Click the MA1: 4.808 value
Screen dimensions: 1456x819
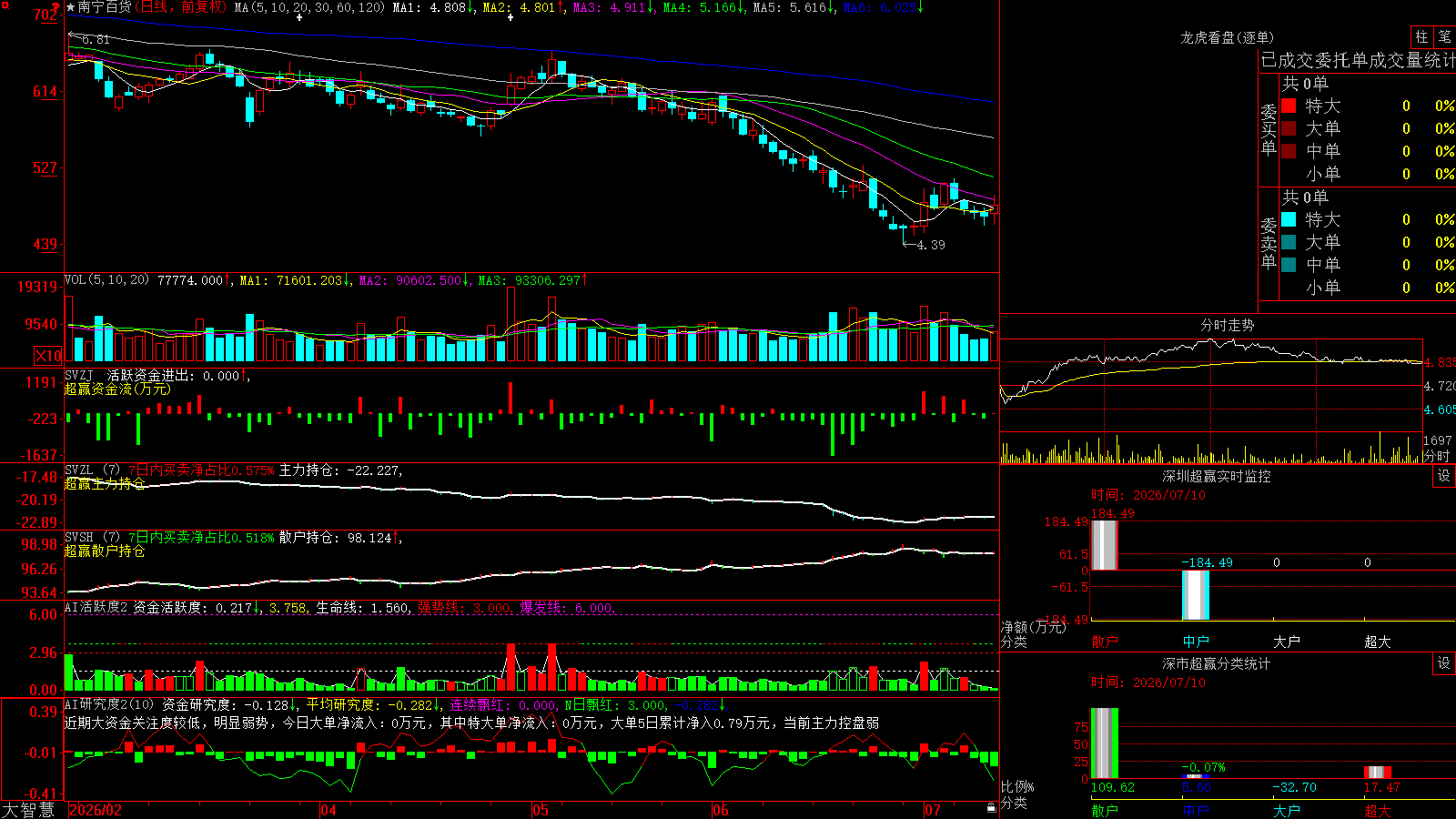(434, 7)
